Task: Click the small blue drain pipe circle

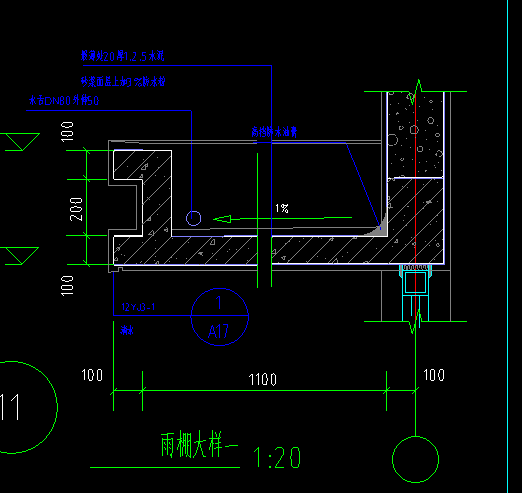Action: 193,218
